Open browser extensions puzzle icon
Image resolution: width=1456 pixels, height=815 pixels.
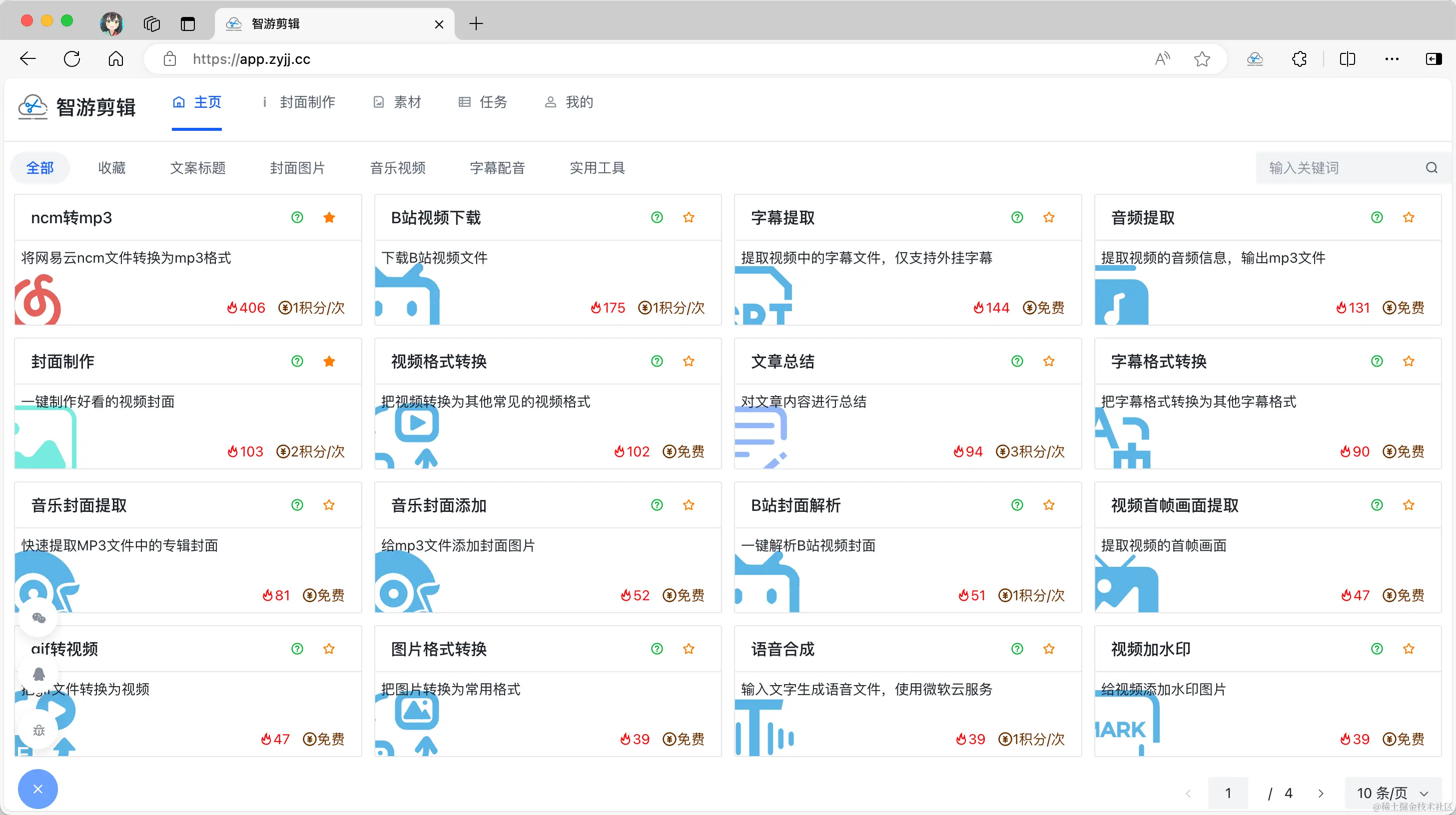click(x=1299, y=59)
